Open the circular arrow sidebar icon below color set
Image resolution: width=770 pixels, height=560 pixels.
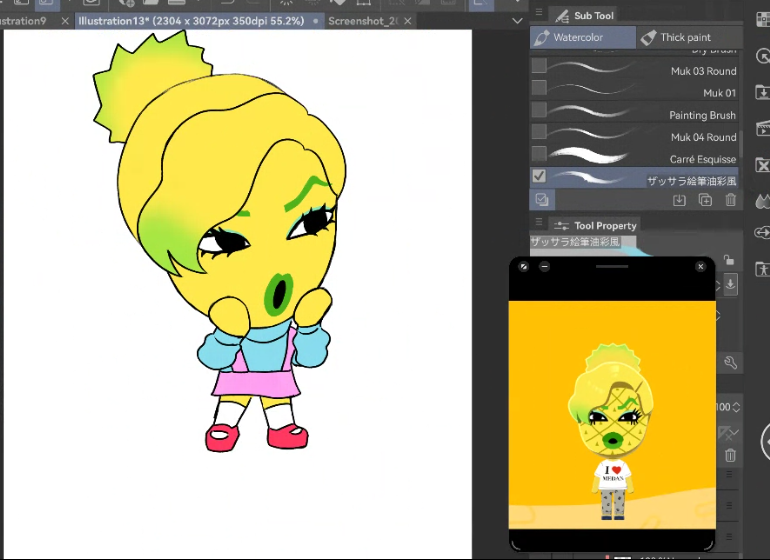[x=763, y=57]
